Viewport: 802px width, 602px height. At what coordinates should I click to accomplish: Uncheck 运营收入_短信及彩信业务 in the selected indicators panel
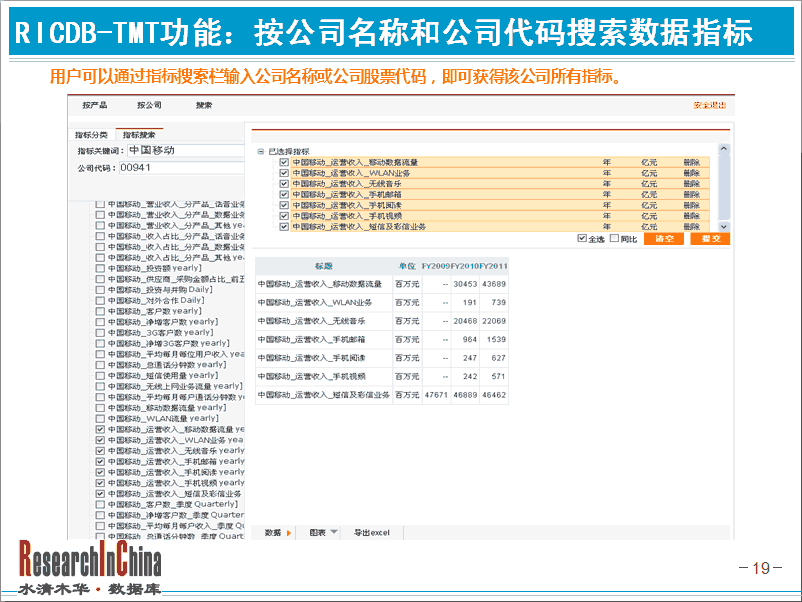[284, 227]
